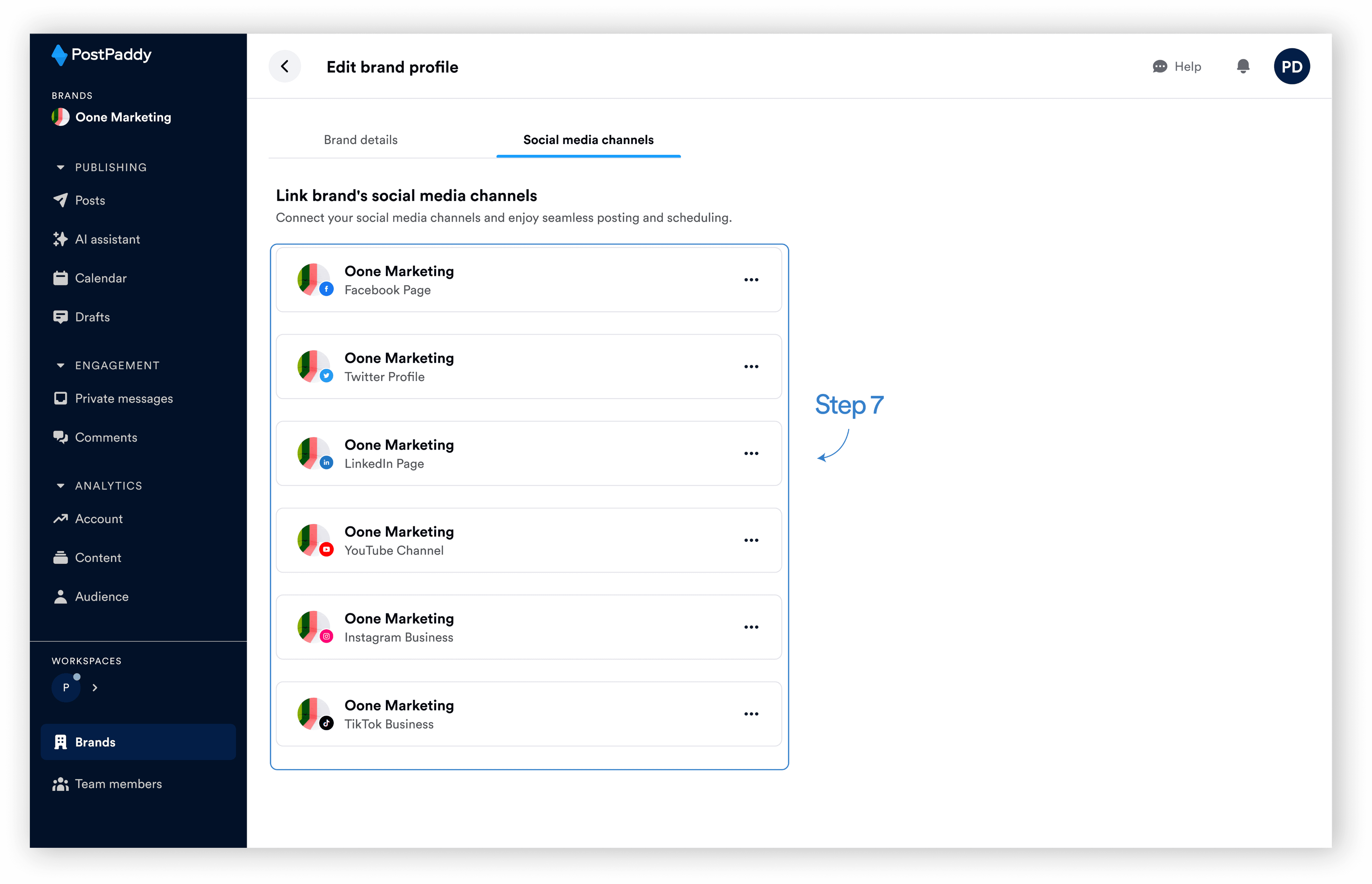Open the Private messages inbox
Screen dimensions: 1372x884
(123, 398)
